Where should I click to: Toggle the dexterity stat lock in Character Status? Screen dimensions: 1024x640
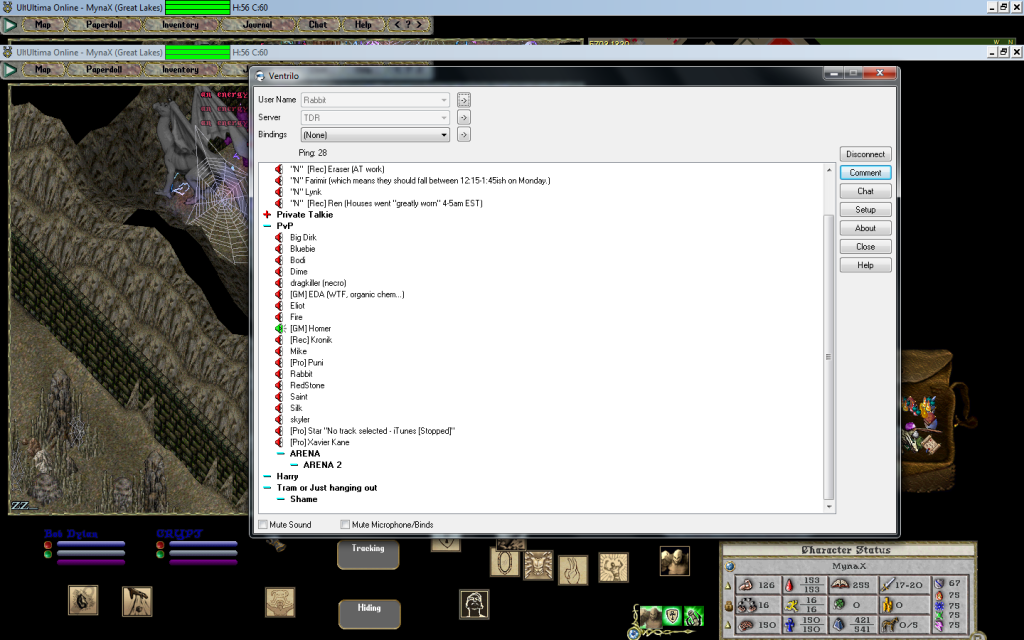[x=728, y=605]
